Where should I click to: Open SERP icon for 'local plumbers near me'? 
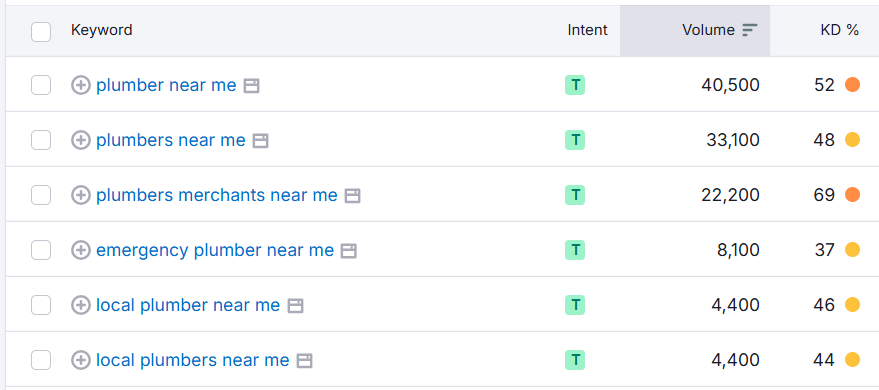coord(304,360)
